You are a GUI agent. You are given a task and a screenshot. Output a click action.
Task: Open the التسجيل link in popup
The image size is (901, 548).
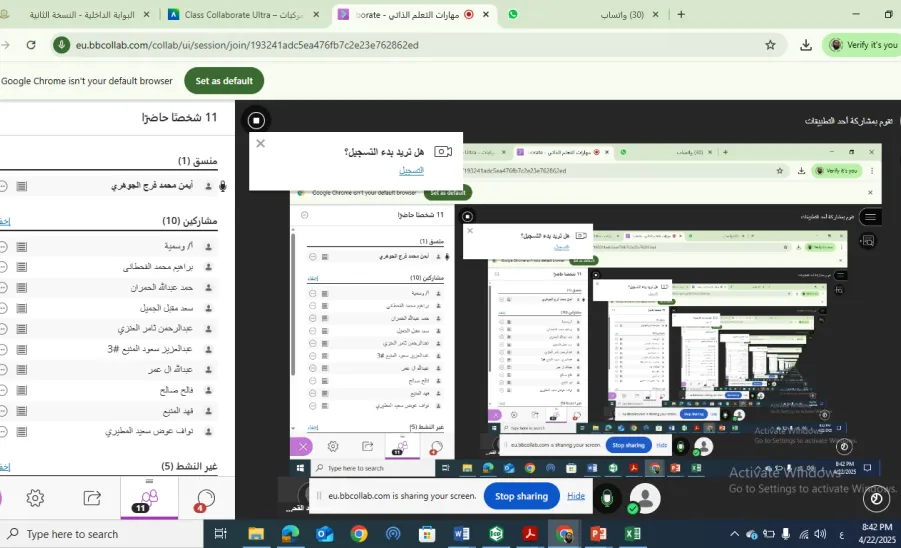411,171
